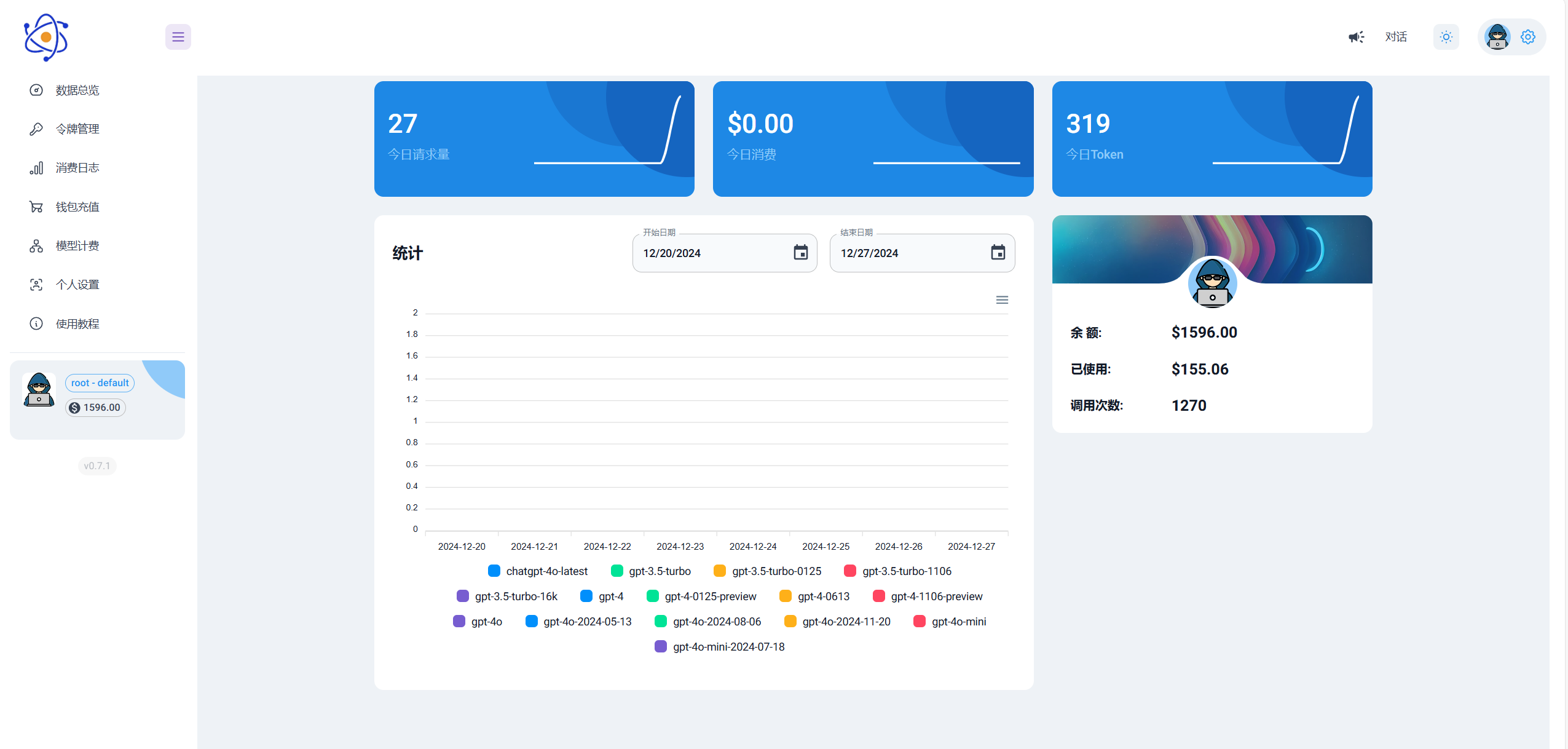Toggle gpt-3.5-turbo-0125 legend series
The width and height of the screenshot is (1568, 749).
click(767, 571)
